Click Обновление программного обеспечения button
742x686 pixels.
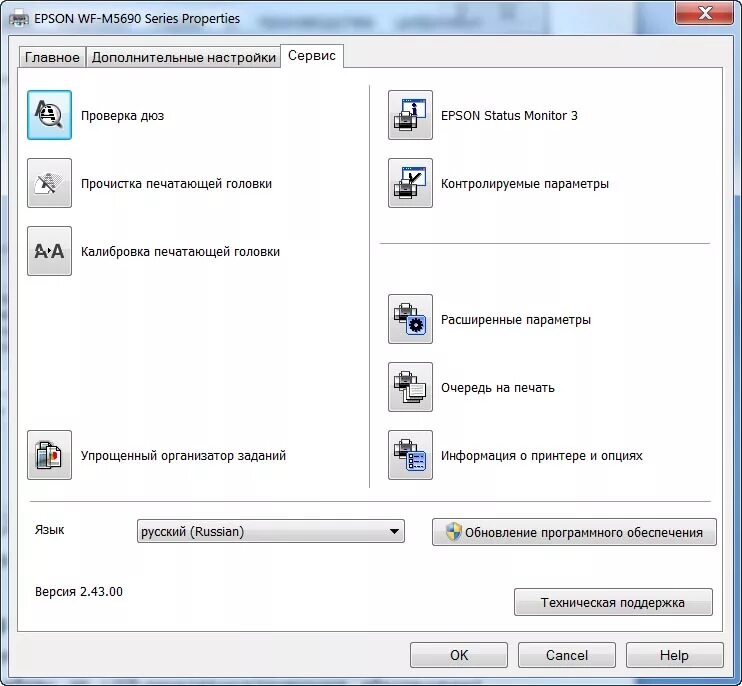click(574, 532)
